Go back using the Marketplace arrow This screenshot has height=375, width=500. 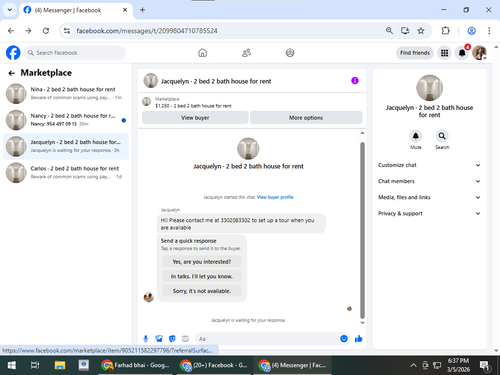tap(12, 73)
